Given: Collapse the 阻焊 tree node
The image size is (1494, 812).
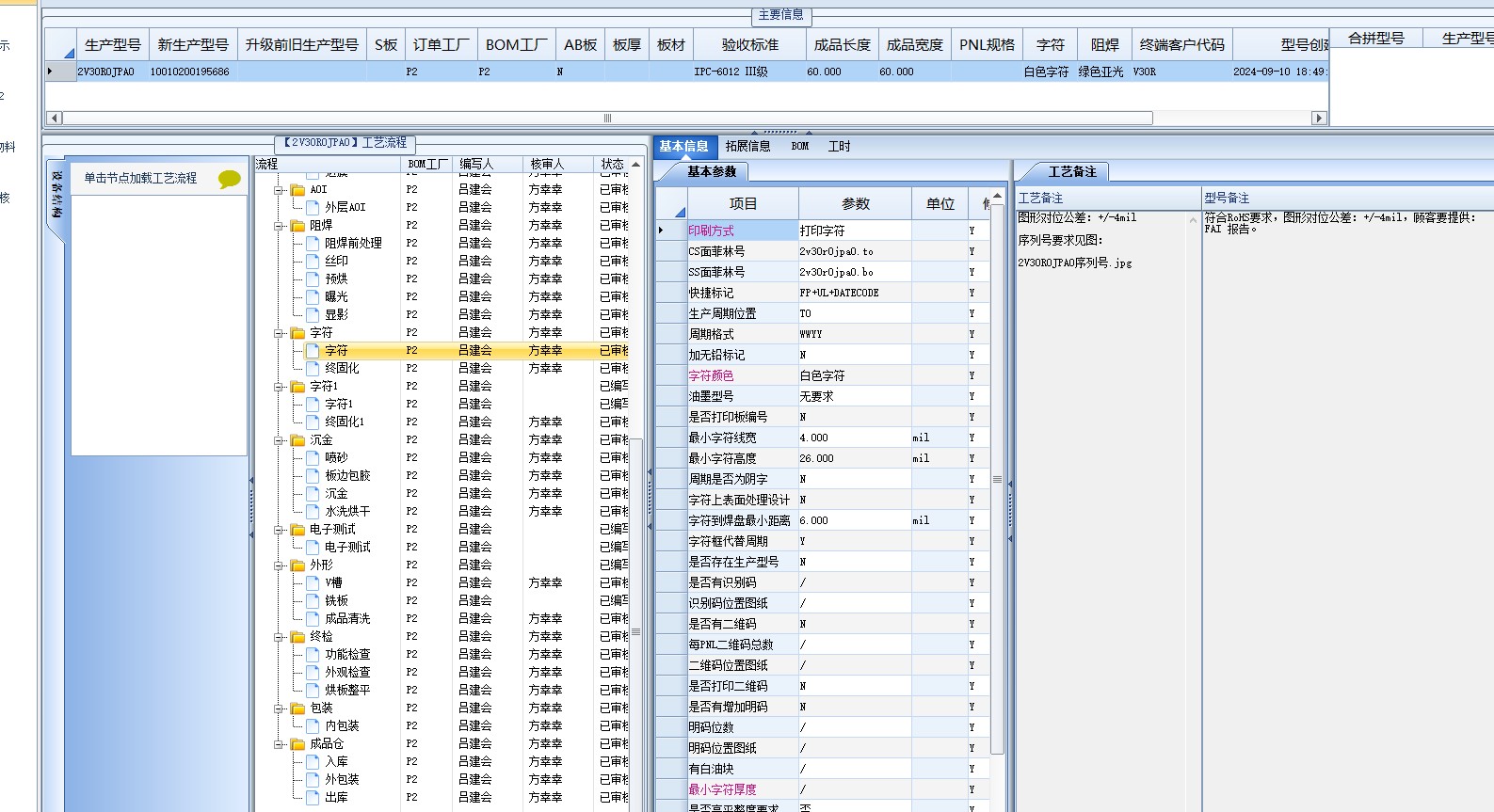Looking at the screenshot, I should [279, 226].
